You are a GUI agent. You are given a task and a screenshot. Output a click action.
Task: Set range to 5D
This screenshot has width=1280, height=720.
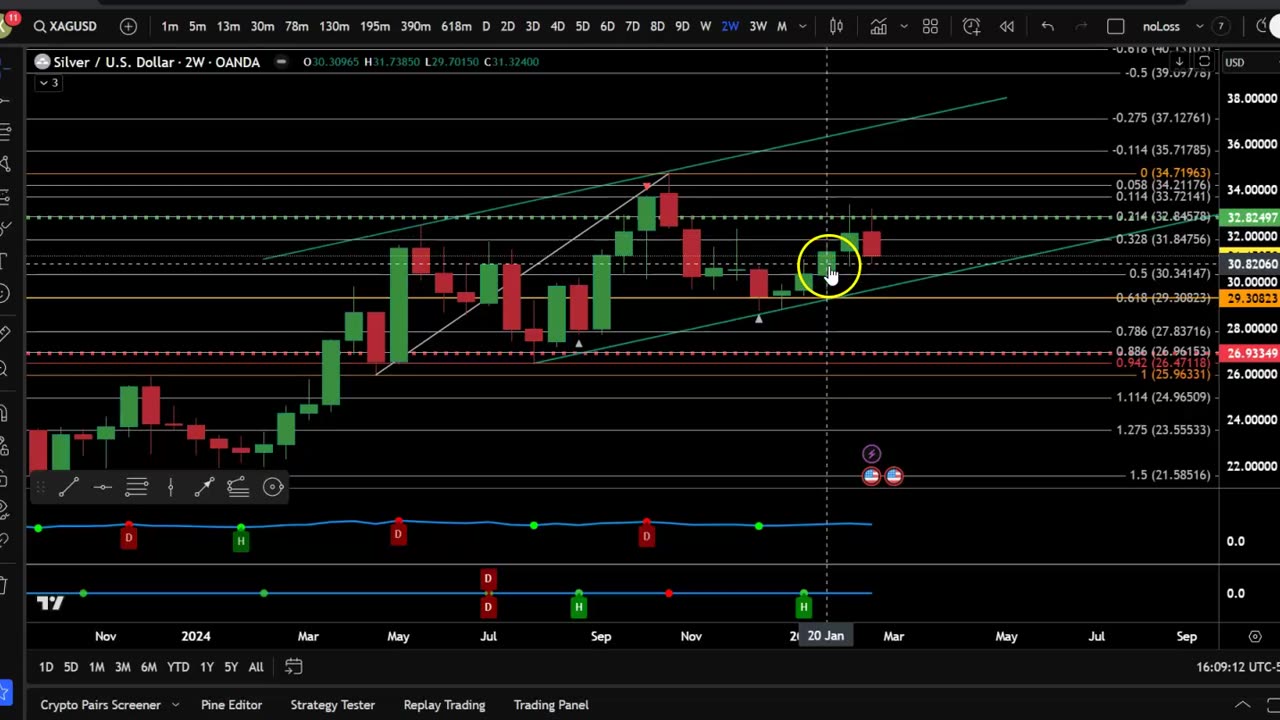pos(71,667)
